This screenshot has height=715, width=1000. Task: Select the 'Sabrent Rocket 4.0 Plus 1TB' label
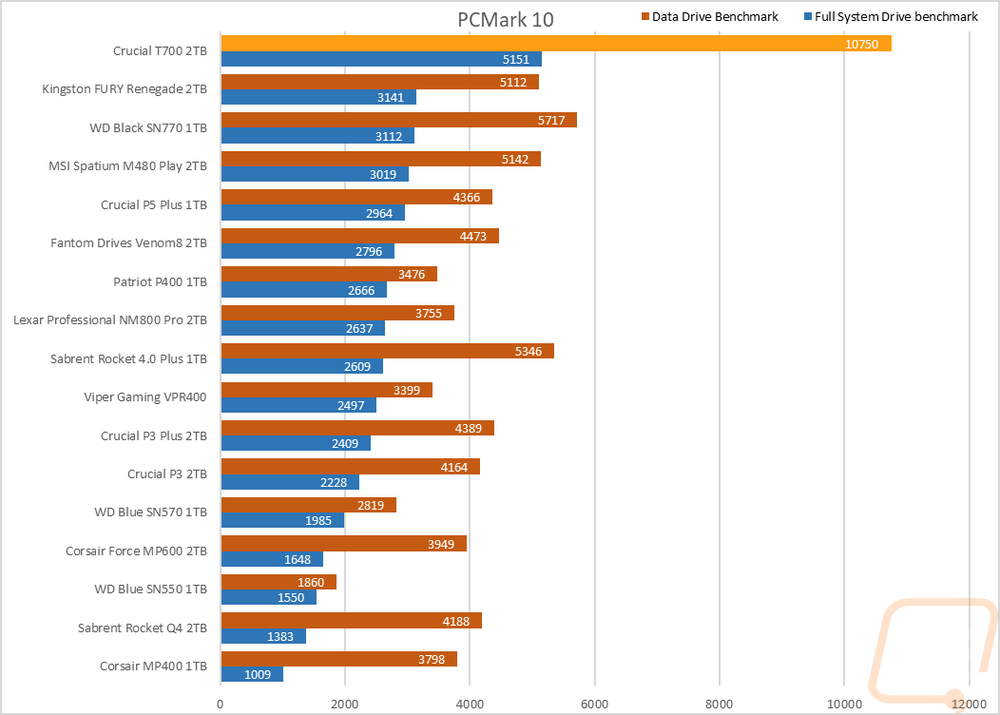coord(129,359)
